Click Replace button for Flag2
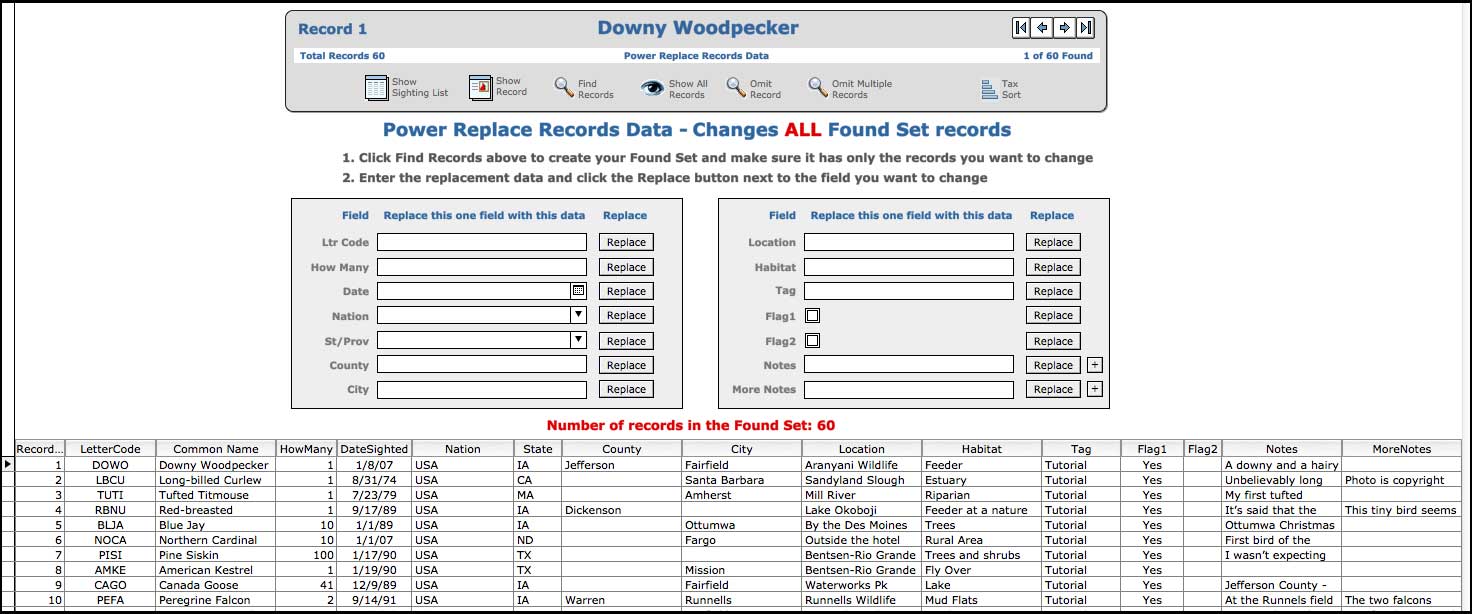The width and height of the screenshot is (1472, 614). (x=1053, y=341)
